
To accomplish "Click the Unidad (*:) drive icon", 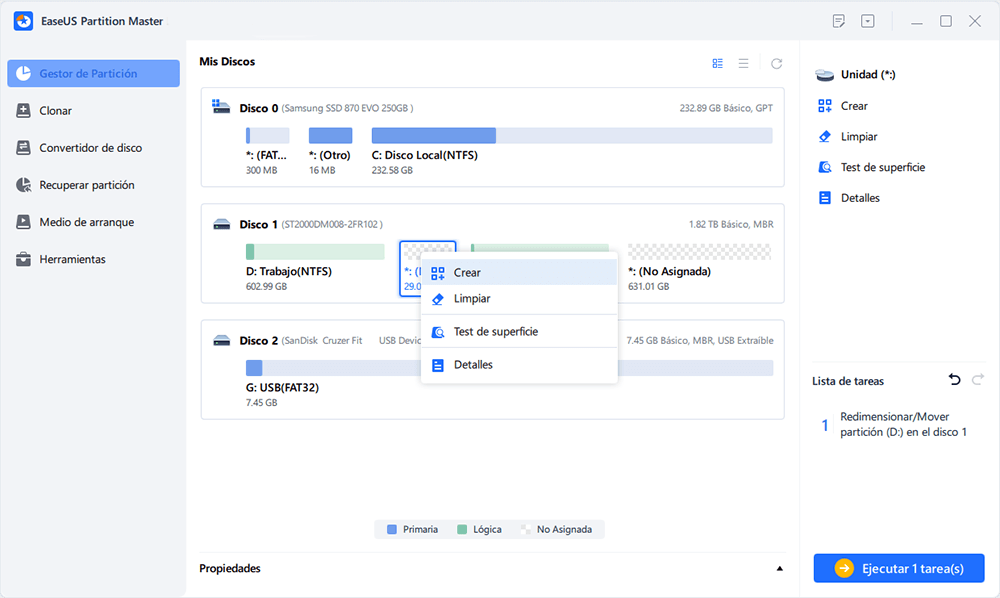I will (825, 75).
